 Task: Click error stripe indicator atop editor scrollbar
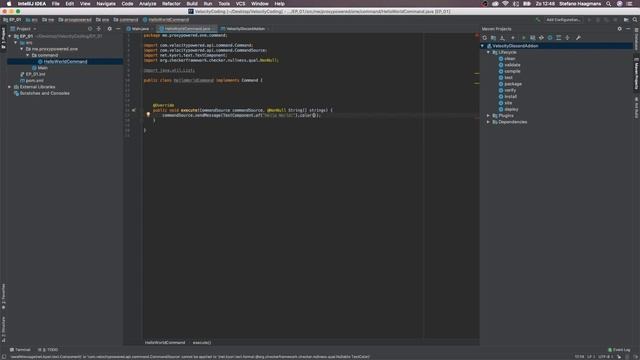tap(477, 36)
